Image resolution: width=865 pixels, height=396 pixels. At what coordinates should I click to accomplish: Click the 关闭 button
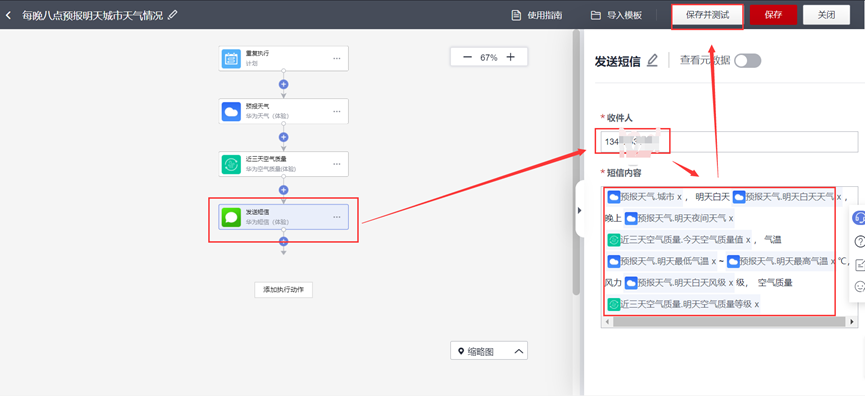(x=826, y=15)
